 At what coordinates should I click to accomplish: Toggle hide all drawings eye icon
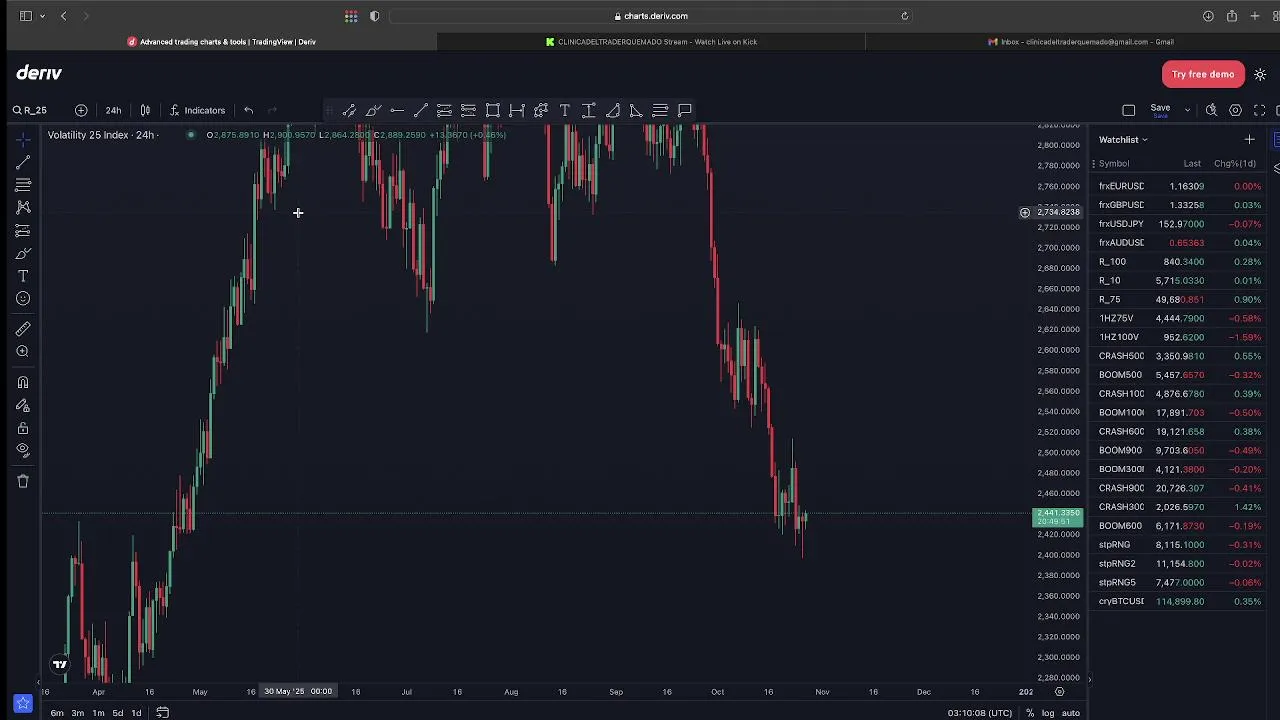(x=23, y=451)
